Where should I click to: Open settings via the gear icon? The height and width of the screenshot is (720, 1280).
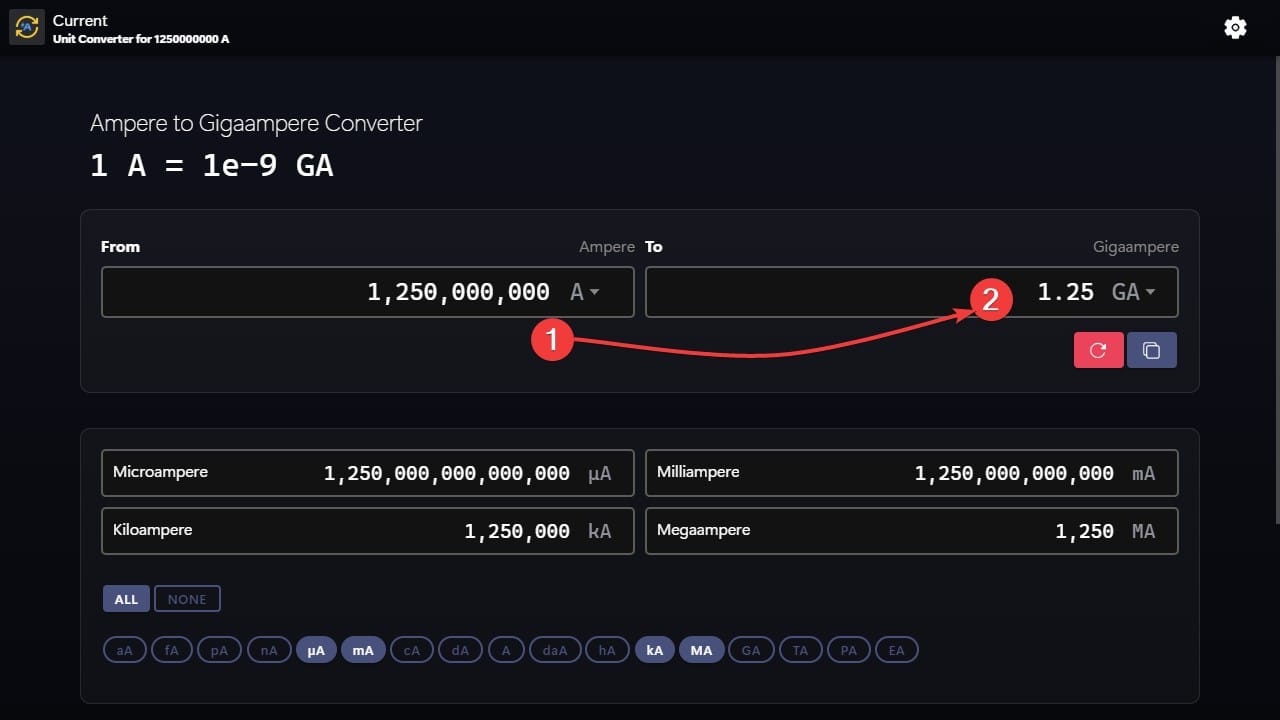pyautogui.click(x=1235, y=27)
